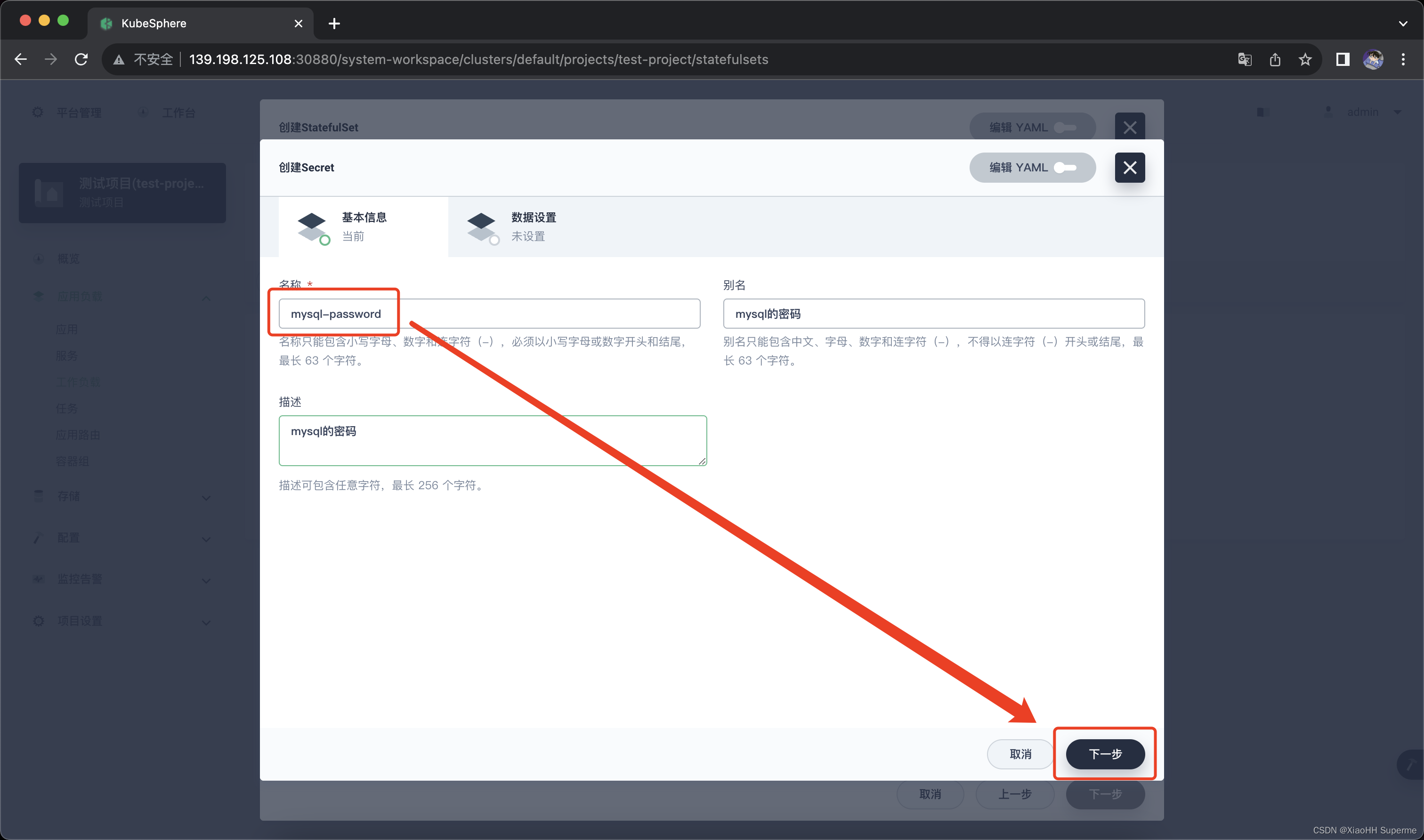Open Chrome three-dot menu

click(x=1403, y=59)
